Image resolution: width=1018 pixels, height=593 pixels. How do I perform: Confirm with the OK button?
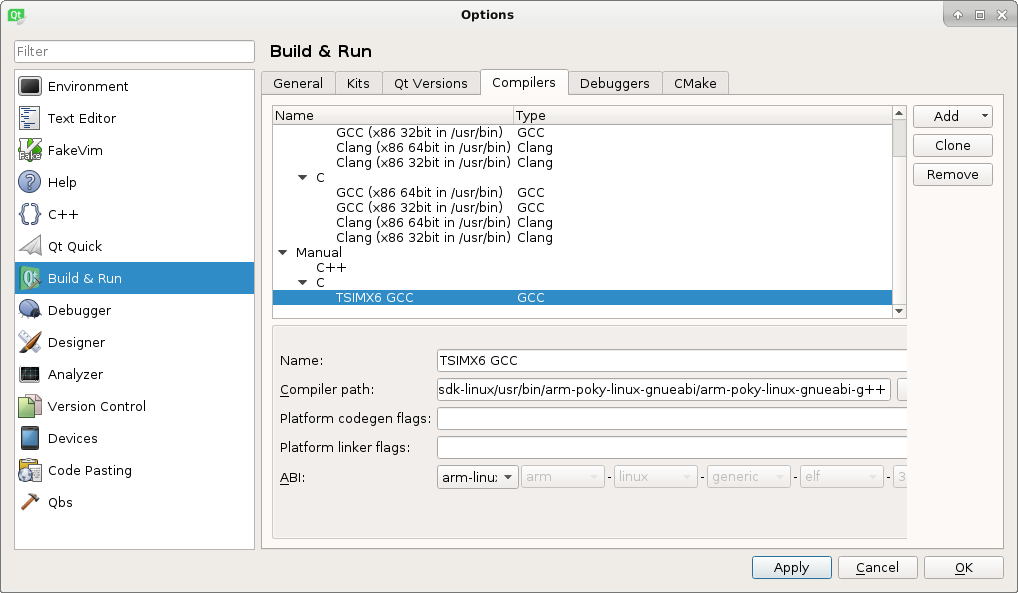point(963,568)
